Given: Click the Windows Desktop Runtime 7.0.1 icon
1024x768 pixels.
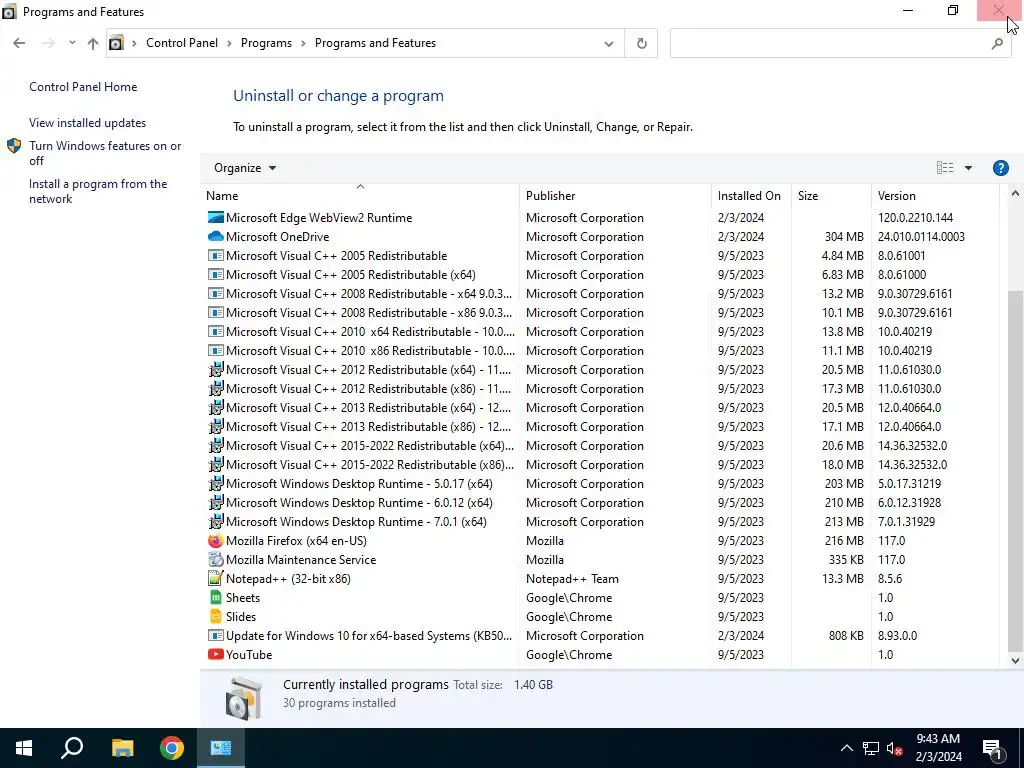Looking at the screenshot, I should click(216, 522).
